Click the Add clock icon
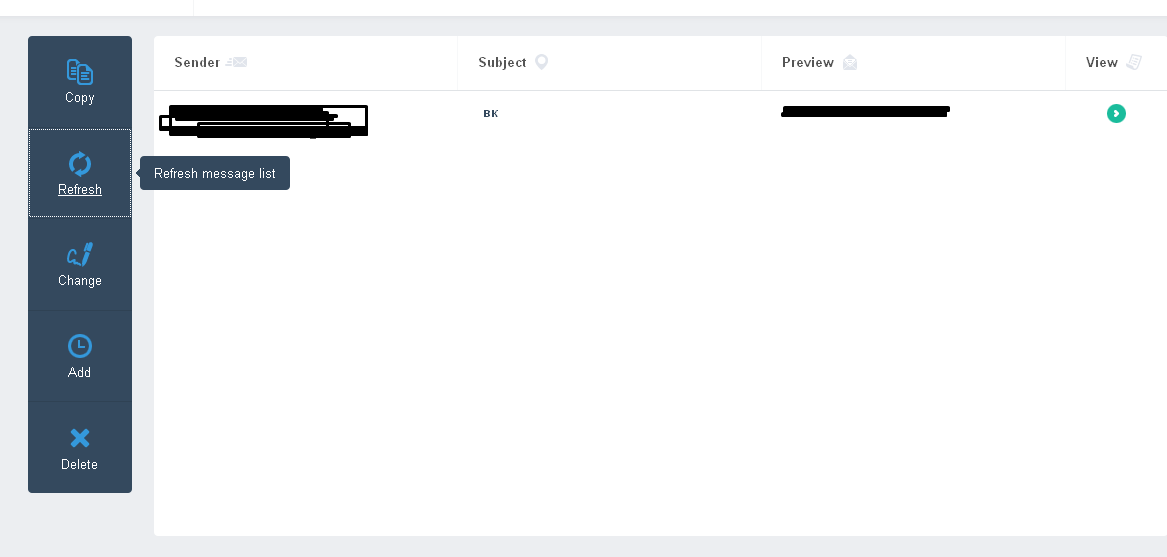The height and width of the screenshot is (557, 1167). point(80,346)
